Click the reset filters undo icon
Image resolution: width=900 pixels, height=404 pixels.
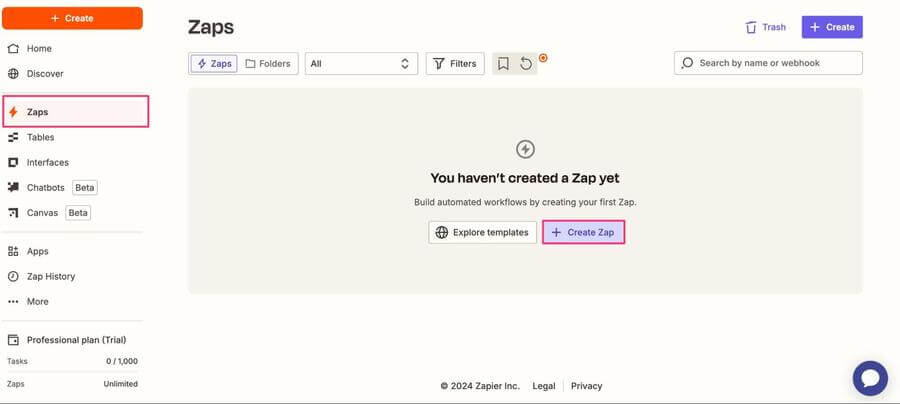tap(526, 64)
